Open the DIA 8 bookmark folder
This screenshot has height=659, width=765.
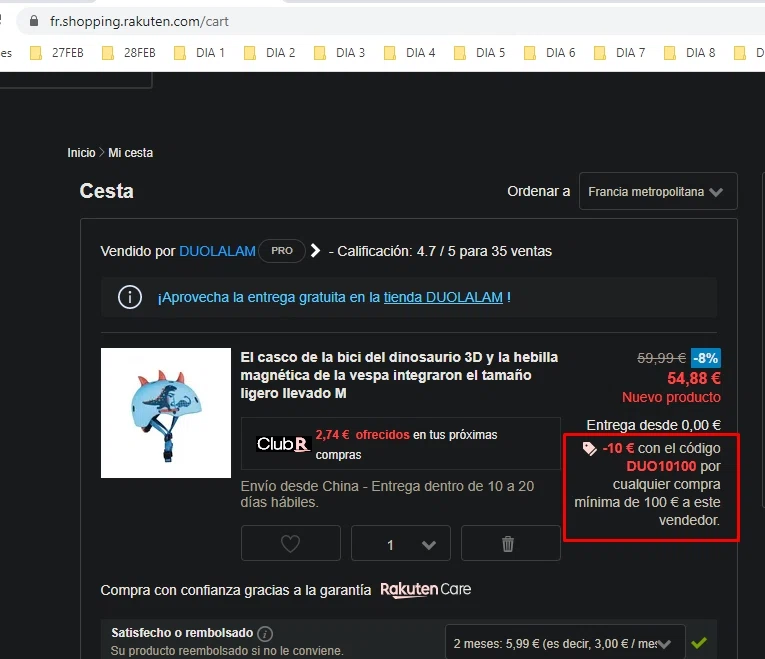click(x=690, y=53)
